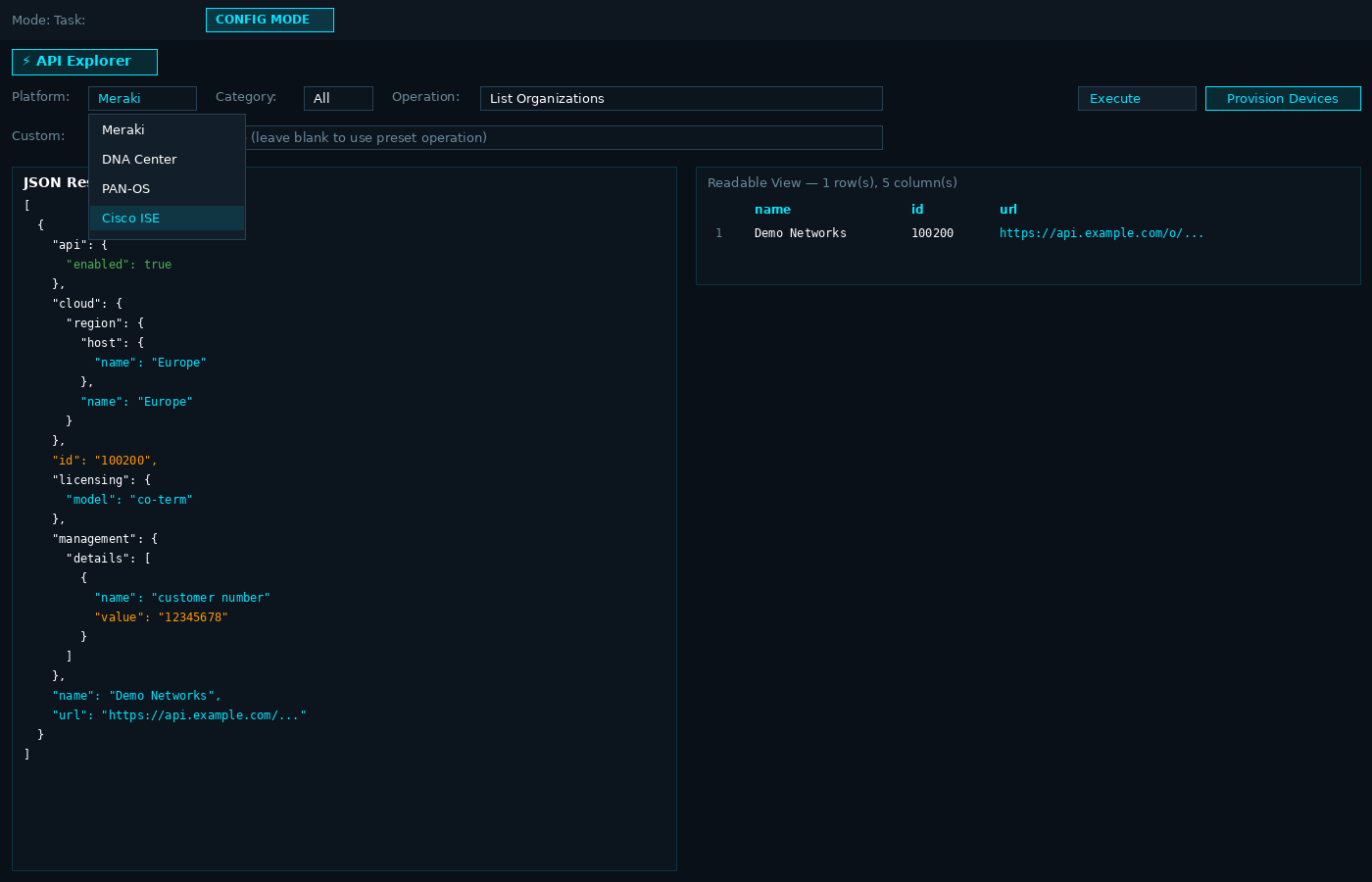Viewport: 1372px width, 882px height.
Task: Select Meraki from the dropdown list
Action: click(x=123, y=129)
